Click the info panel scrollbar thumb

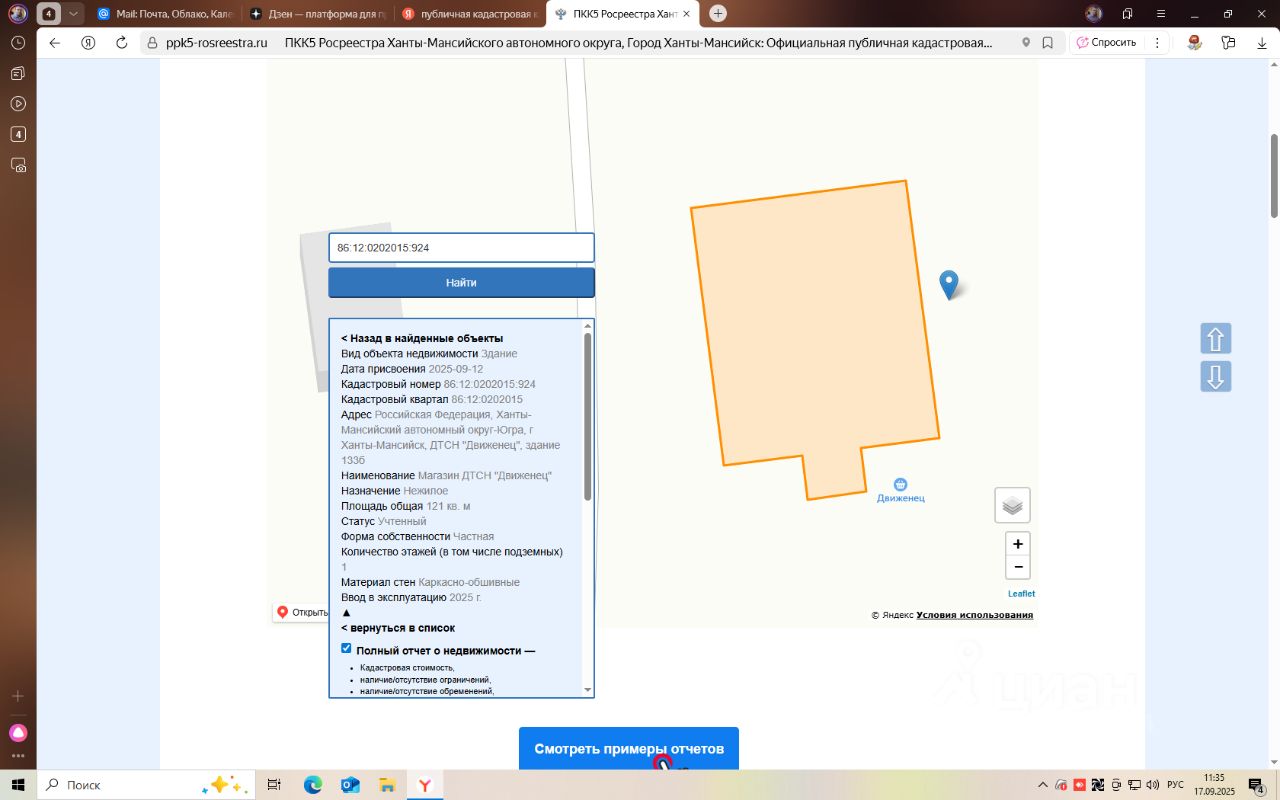point(588,416)
